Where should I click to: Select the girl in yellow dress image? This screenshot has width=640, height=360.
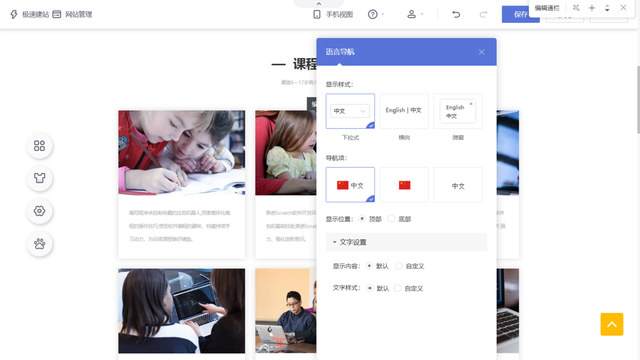286,153
